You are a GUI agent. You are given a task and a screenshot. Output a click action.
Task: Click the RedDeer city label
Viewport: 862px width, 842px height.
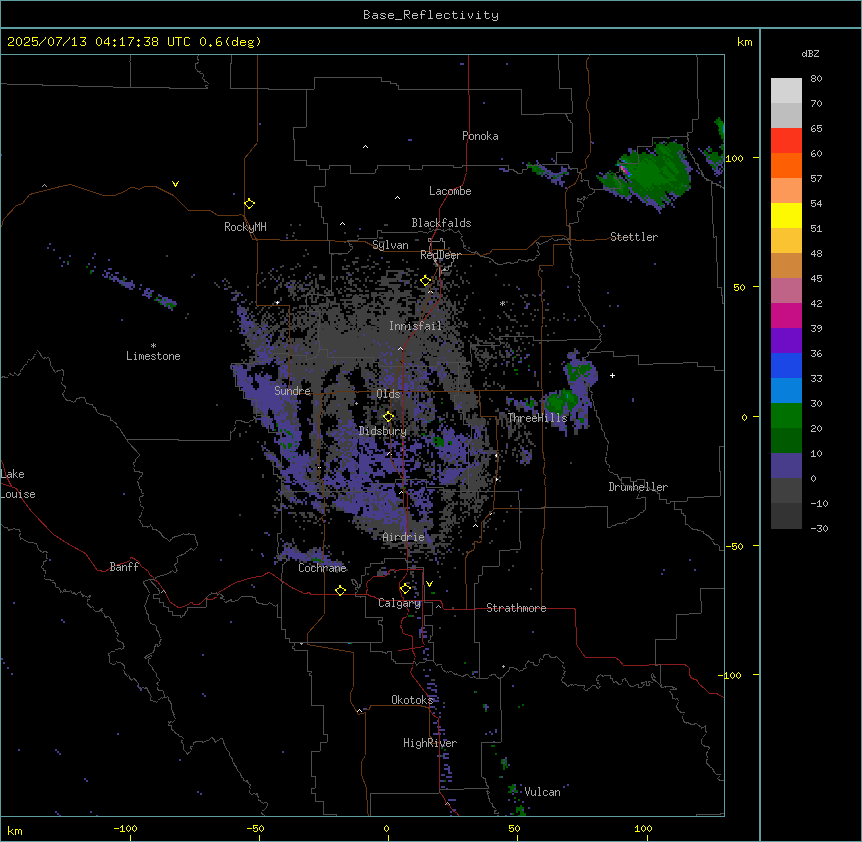point(440,255)
